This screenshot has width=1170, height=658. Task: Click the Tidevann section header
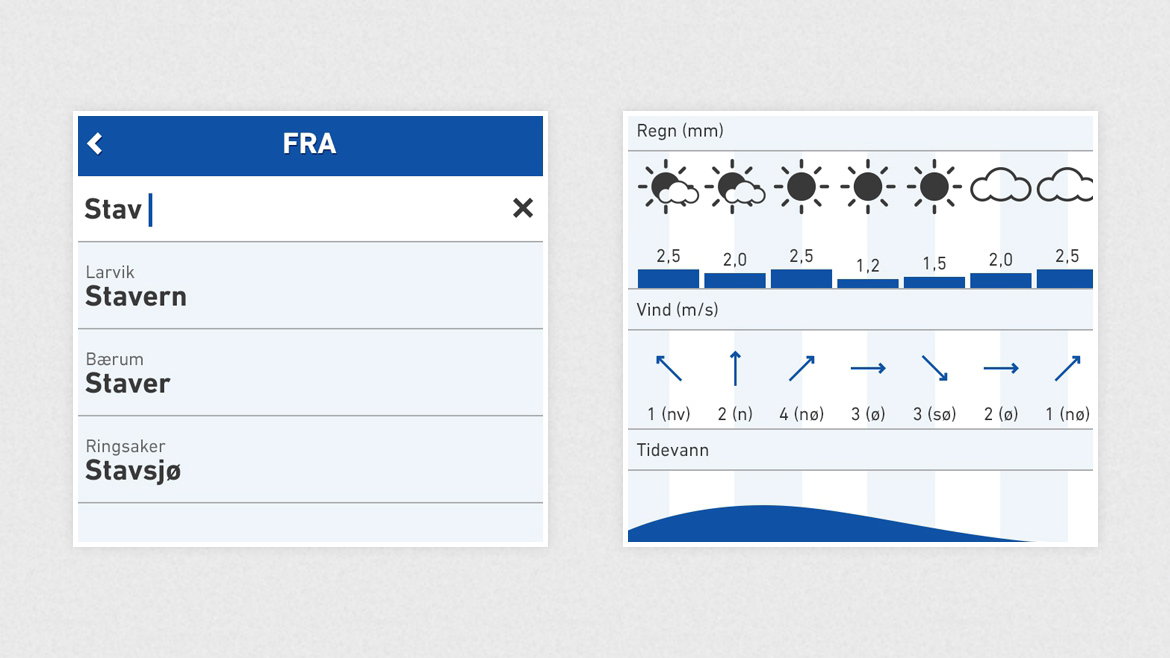[860, 450]
